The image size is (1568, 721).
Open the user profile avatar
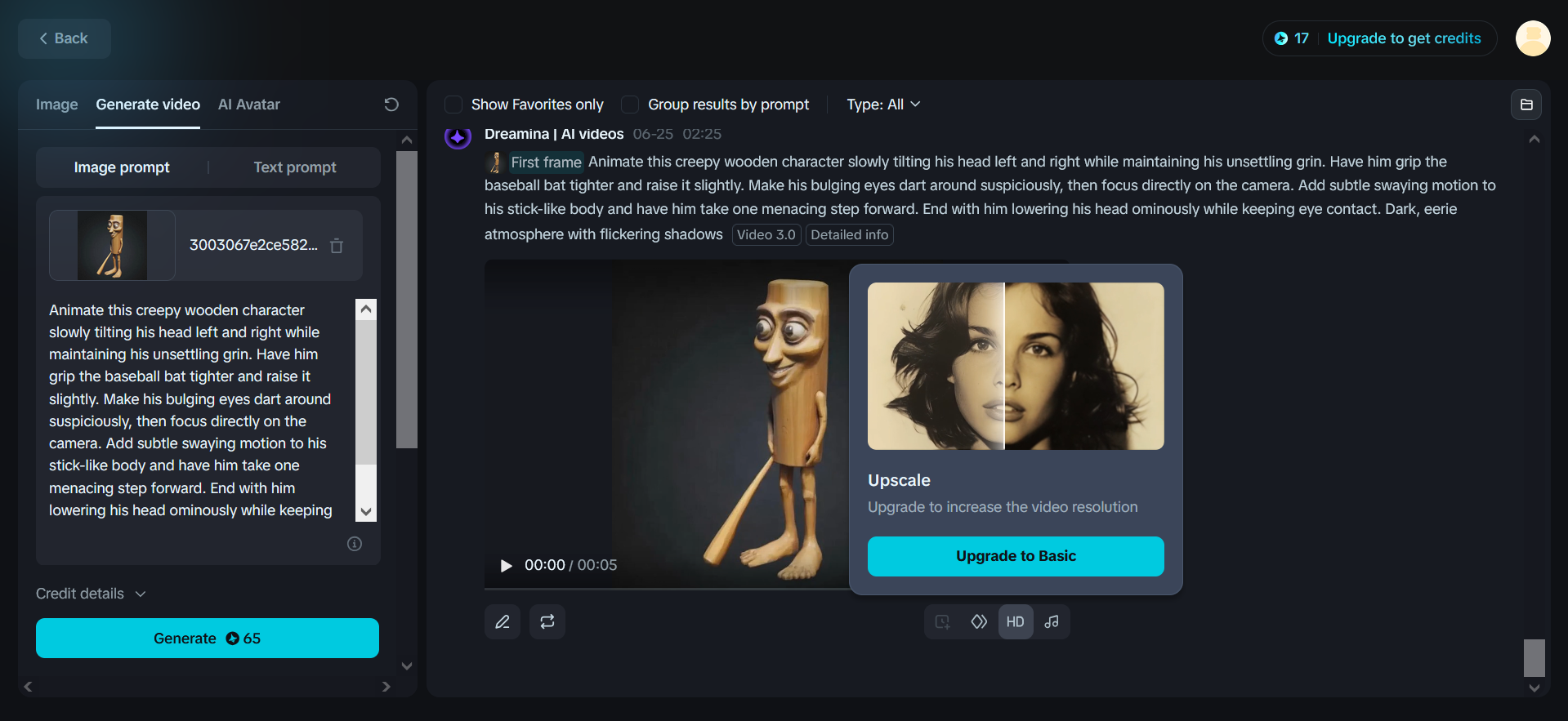tap(1533, 38)
